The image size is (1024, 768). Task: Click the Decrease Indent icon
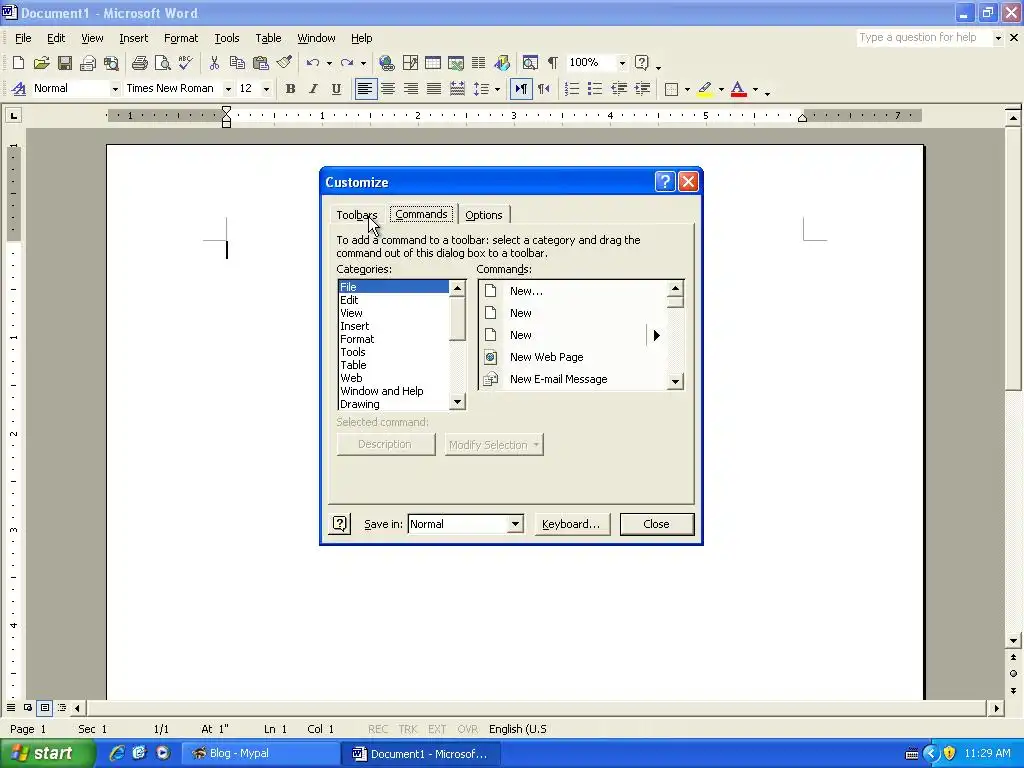(x=618, y=89)
